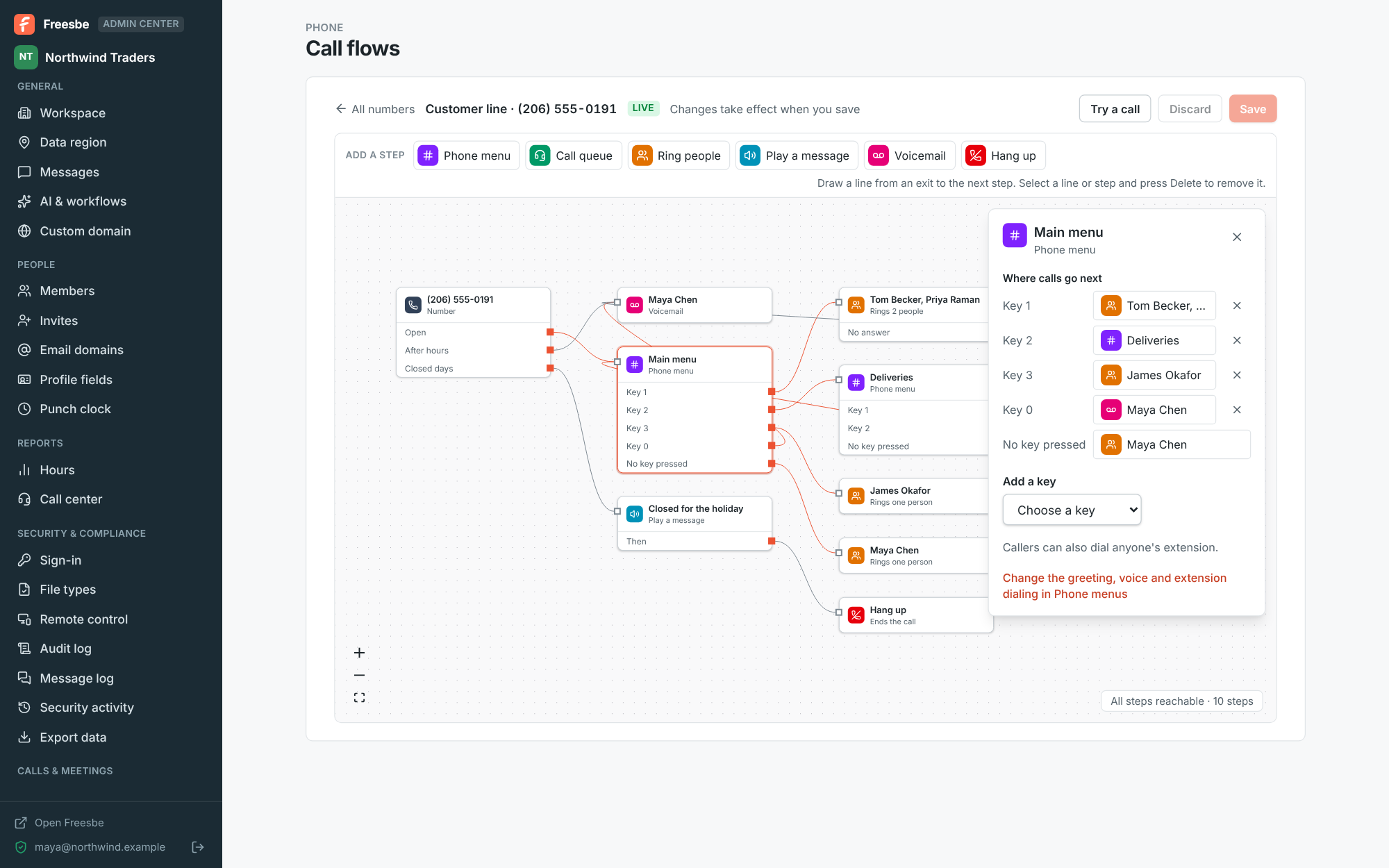Select the Hang up node on canvas
Viewport: 1389px width, 868px height.
915,615
